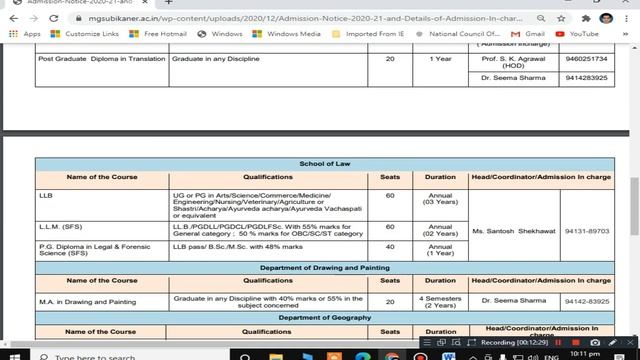Click phone number 941428392S
640x360 pixels.
[x=587, y=78]
